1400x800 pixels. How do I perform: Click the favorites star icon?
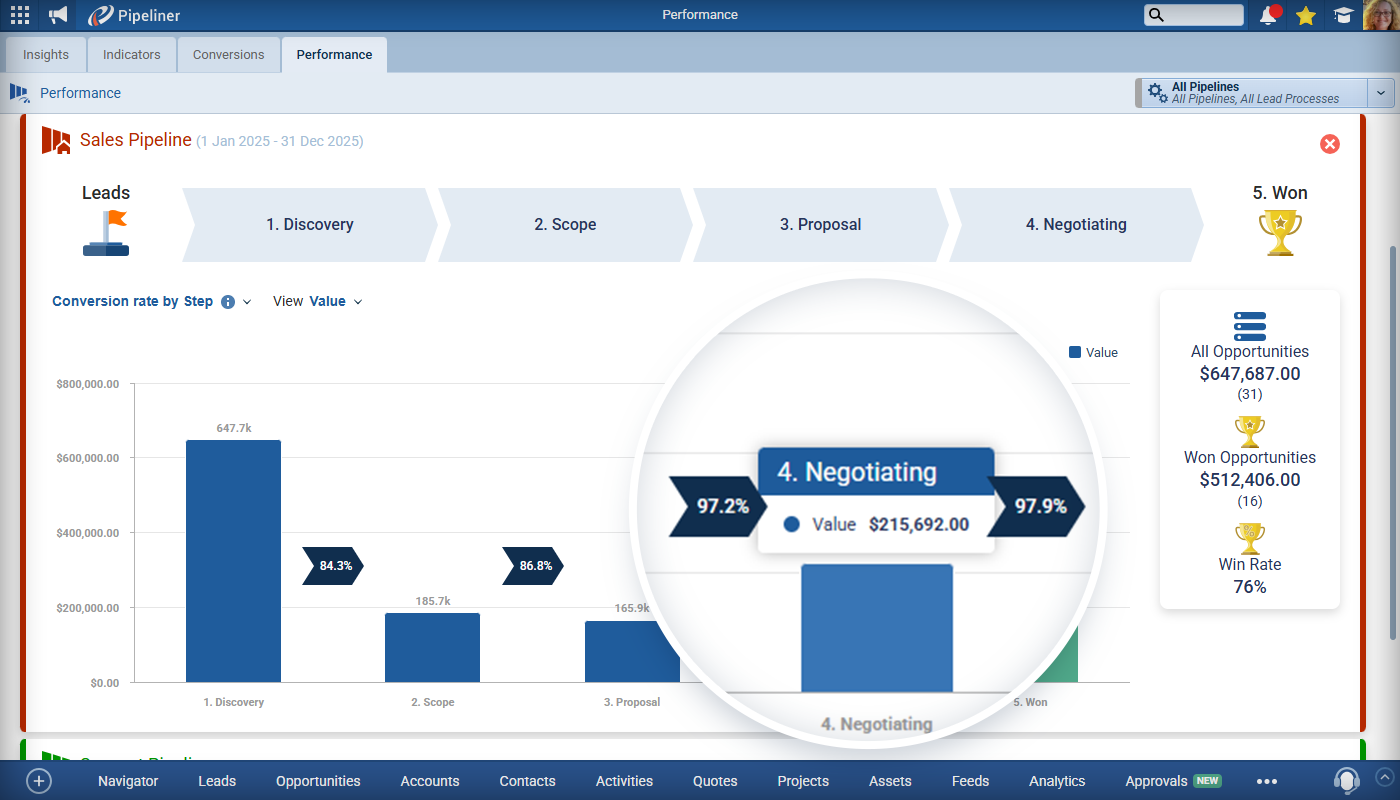[x=1305, y=15]
